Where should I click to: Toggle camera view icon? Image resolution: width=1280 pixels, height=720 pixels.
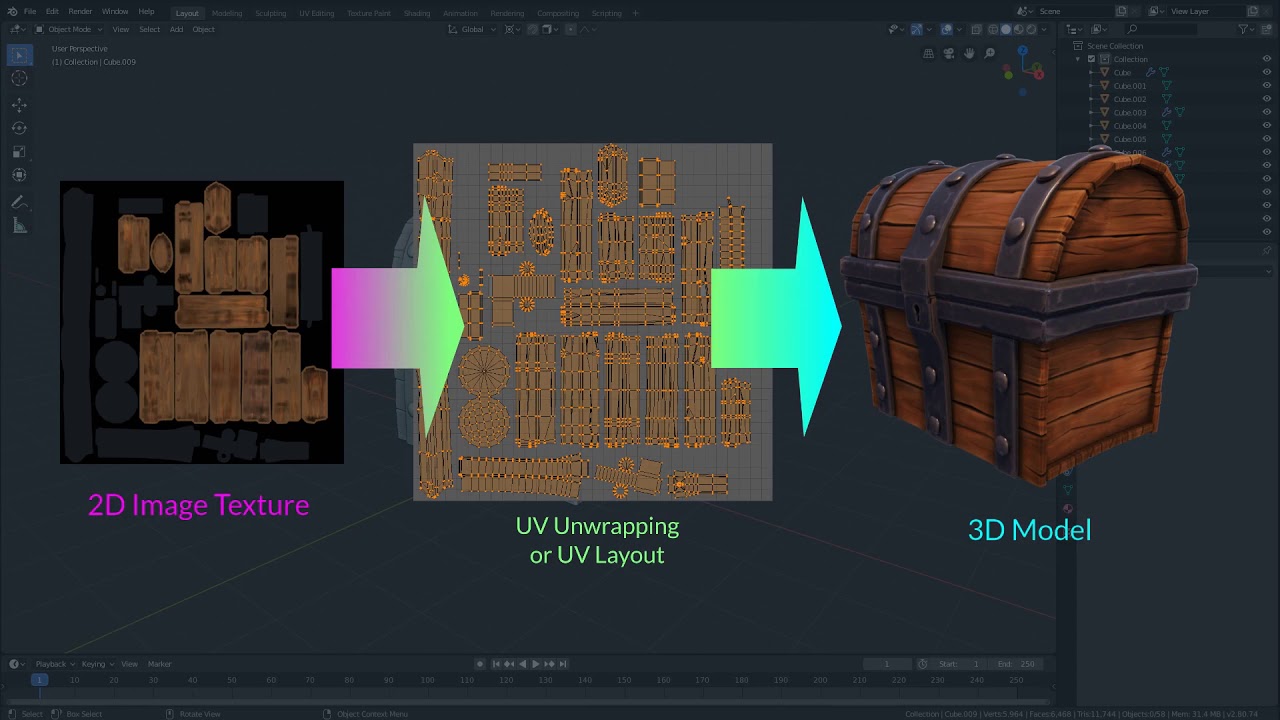[x=948, y=53]
